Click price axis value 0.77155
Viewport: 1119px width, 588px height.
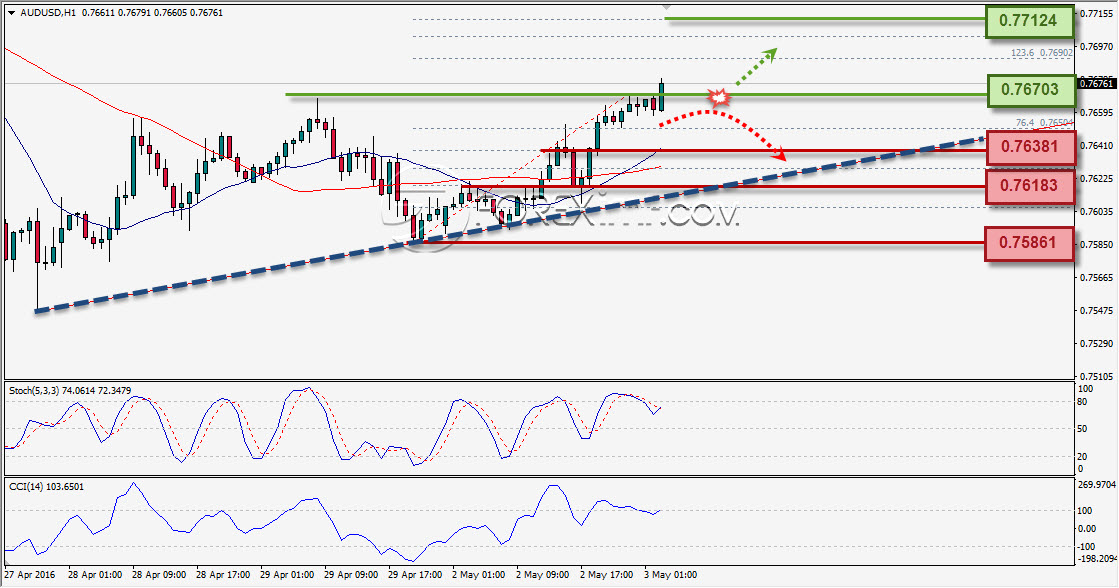(1097, 14)
